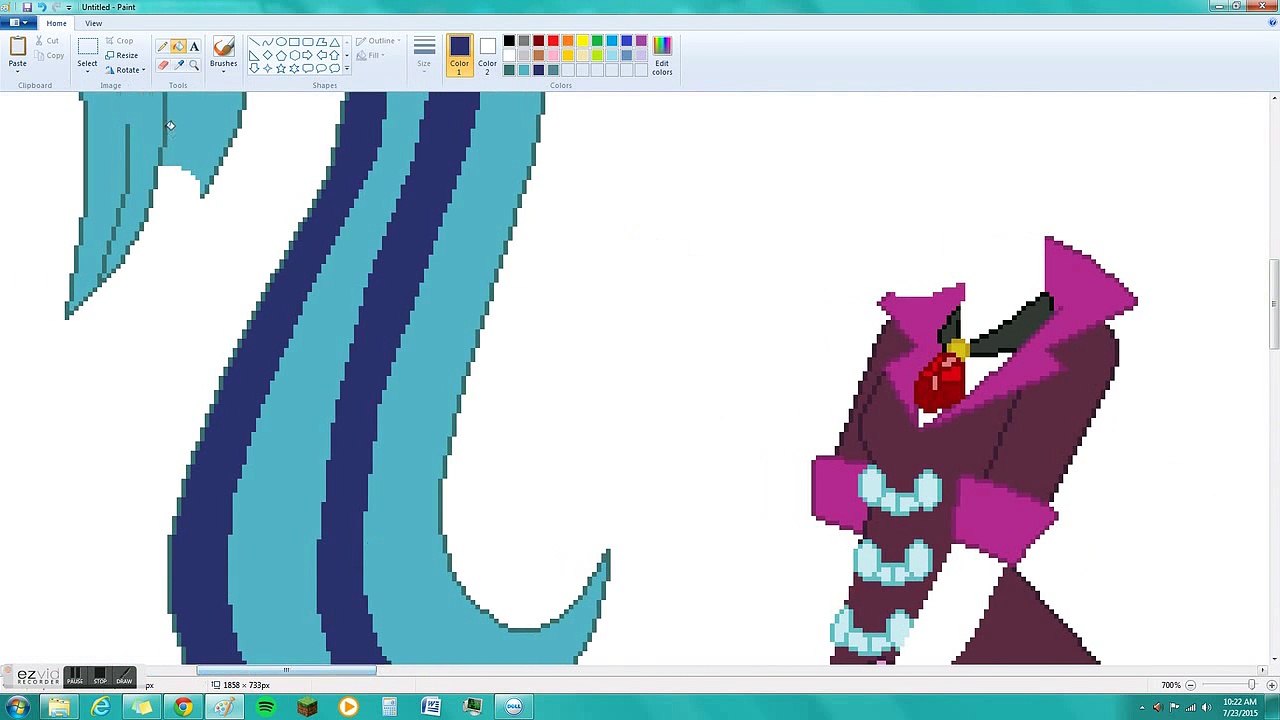Choose the Four-point star shape
This screenshot has width=1280, height=720.
pyautogui.click(x=267, y=68)
